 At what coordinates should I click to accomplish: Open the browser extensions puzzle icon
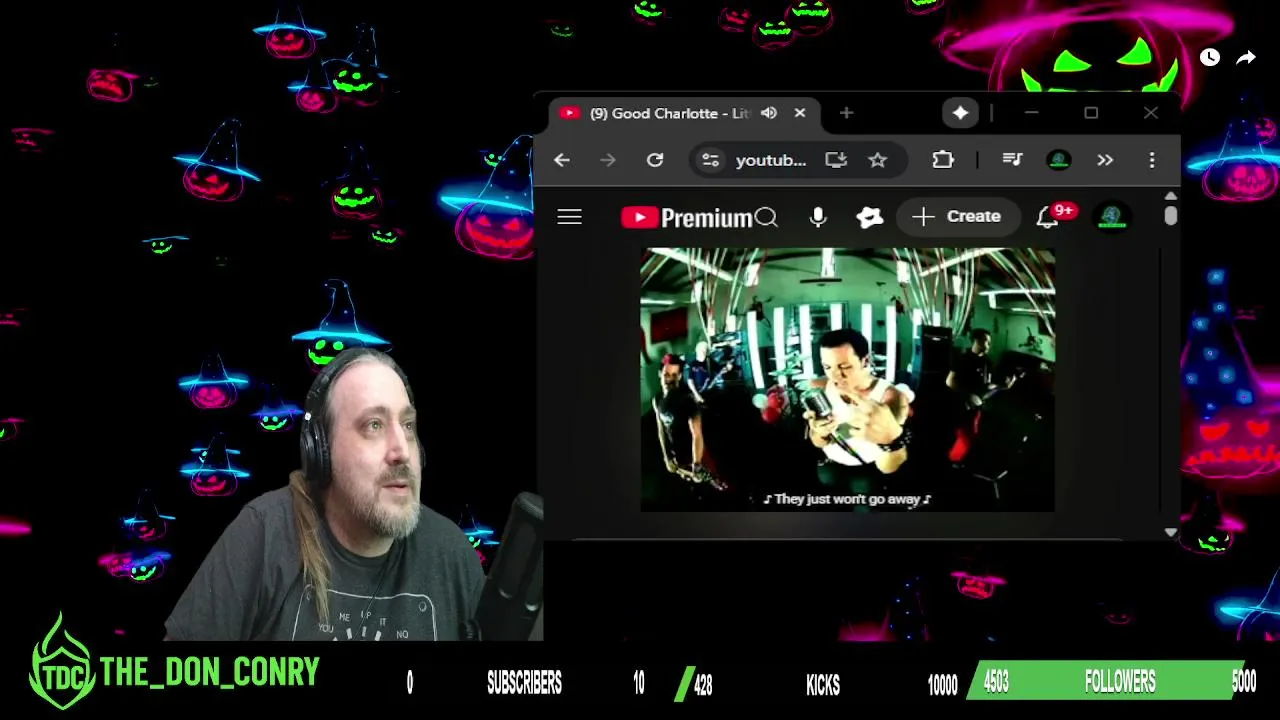(x=943, y=160)
